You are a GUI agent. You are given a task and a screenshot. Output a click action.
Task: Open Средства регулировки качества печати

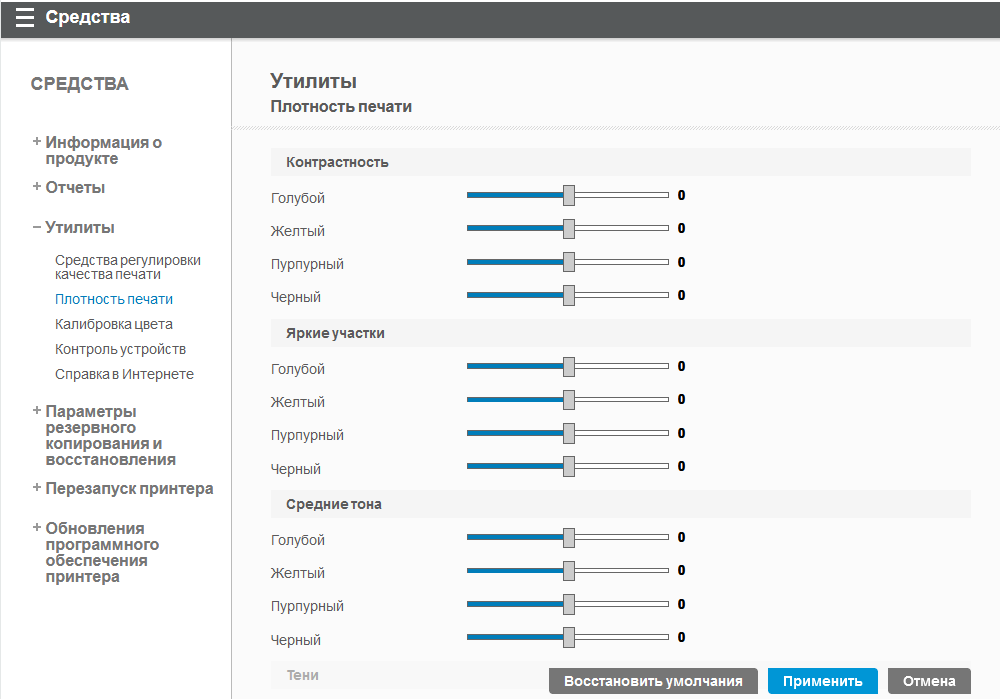[x=127, y=266]
